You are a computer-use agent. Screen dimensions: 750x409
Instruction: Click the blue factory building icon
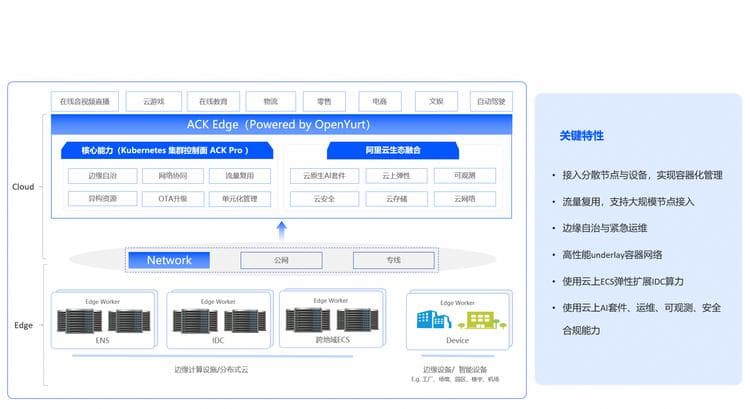click(434, 320)
